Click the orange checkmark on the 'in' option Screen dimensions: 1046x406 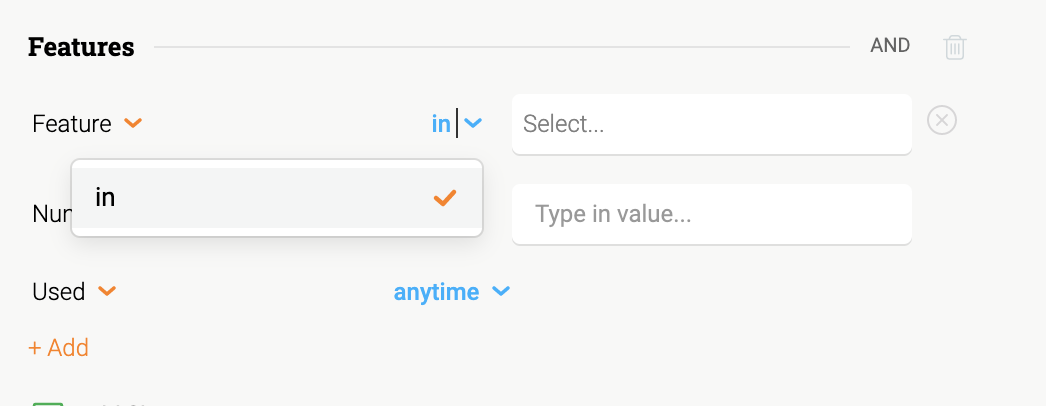click(445, 198)
